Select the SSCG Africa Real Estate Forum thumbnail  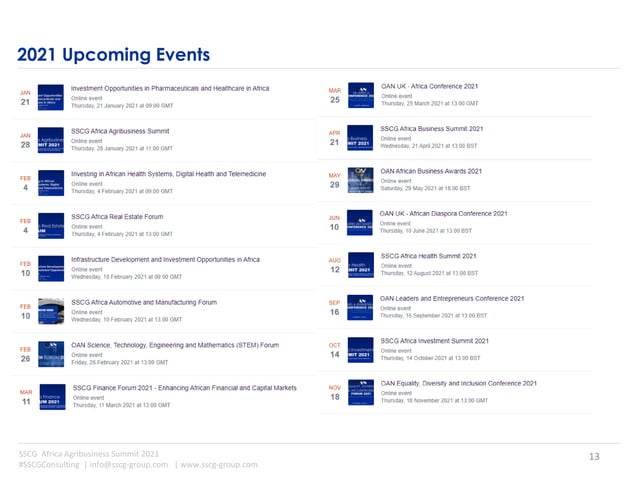tap(51, 226)
